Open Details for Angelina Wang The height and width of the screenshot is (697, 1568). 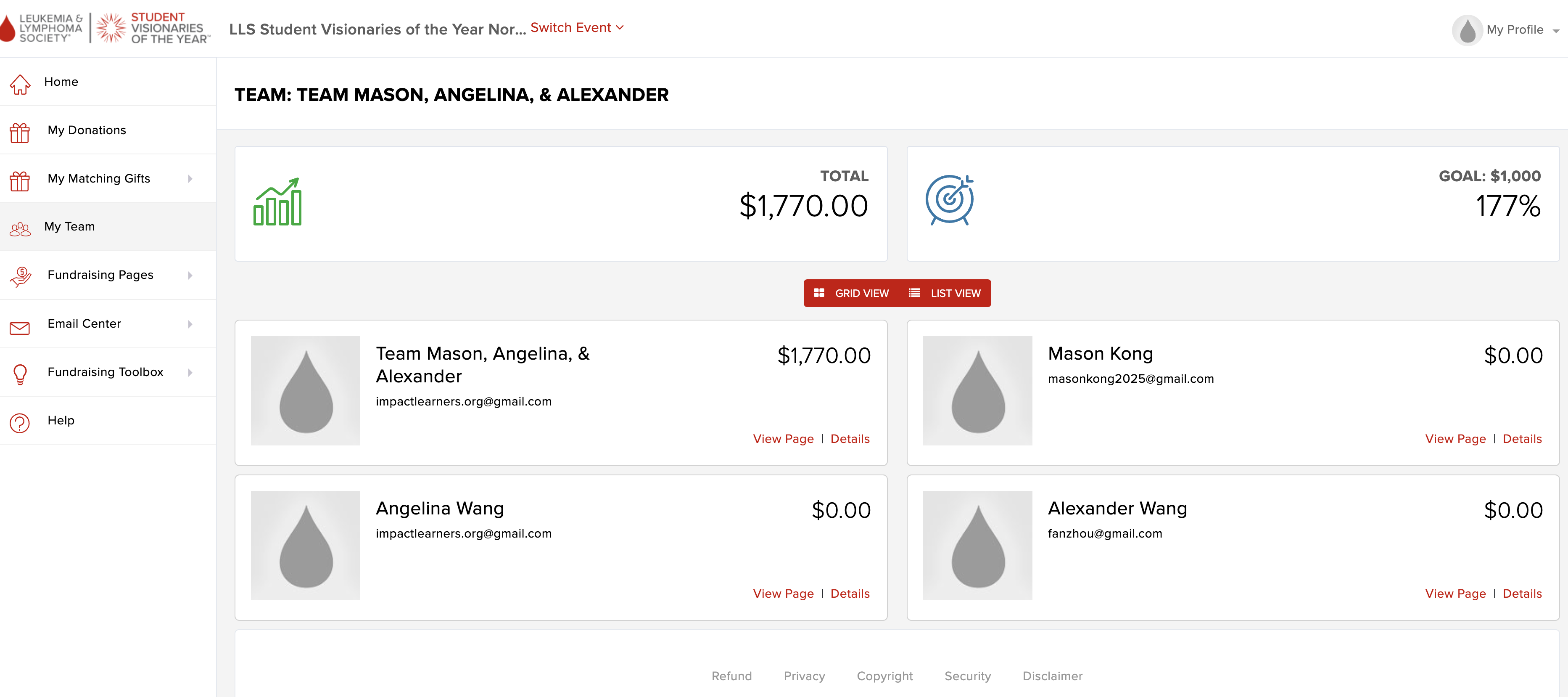point(850,594)
